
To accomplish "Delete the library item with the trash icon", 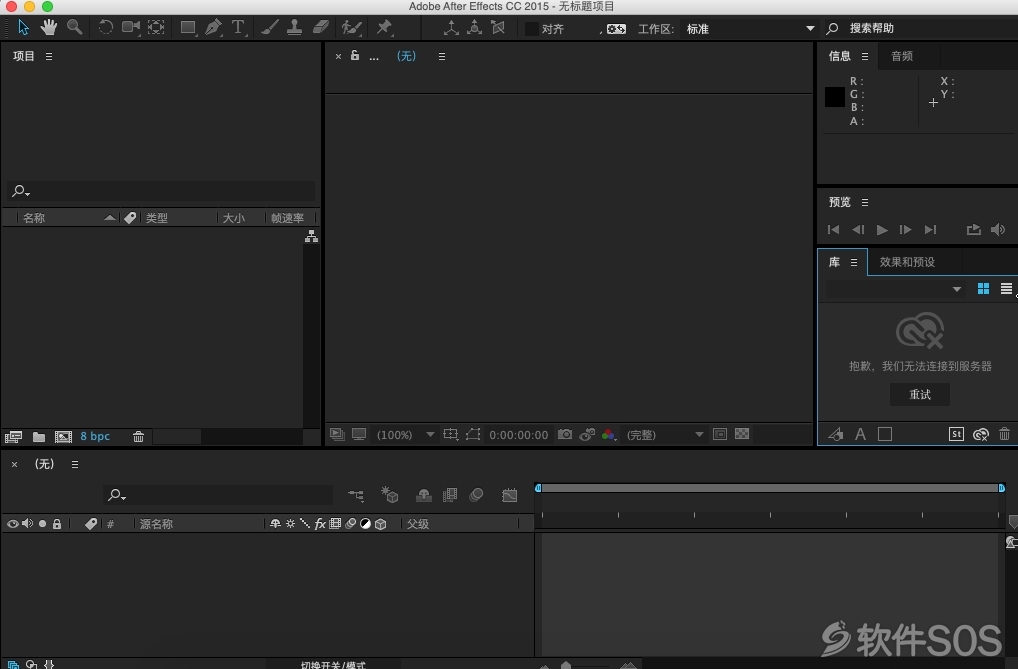I will (x=1004, y=435).
